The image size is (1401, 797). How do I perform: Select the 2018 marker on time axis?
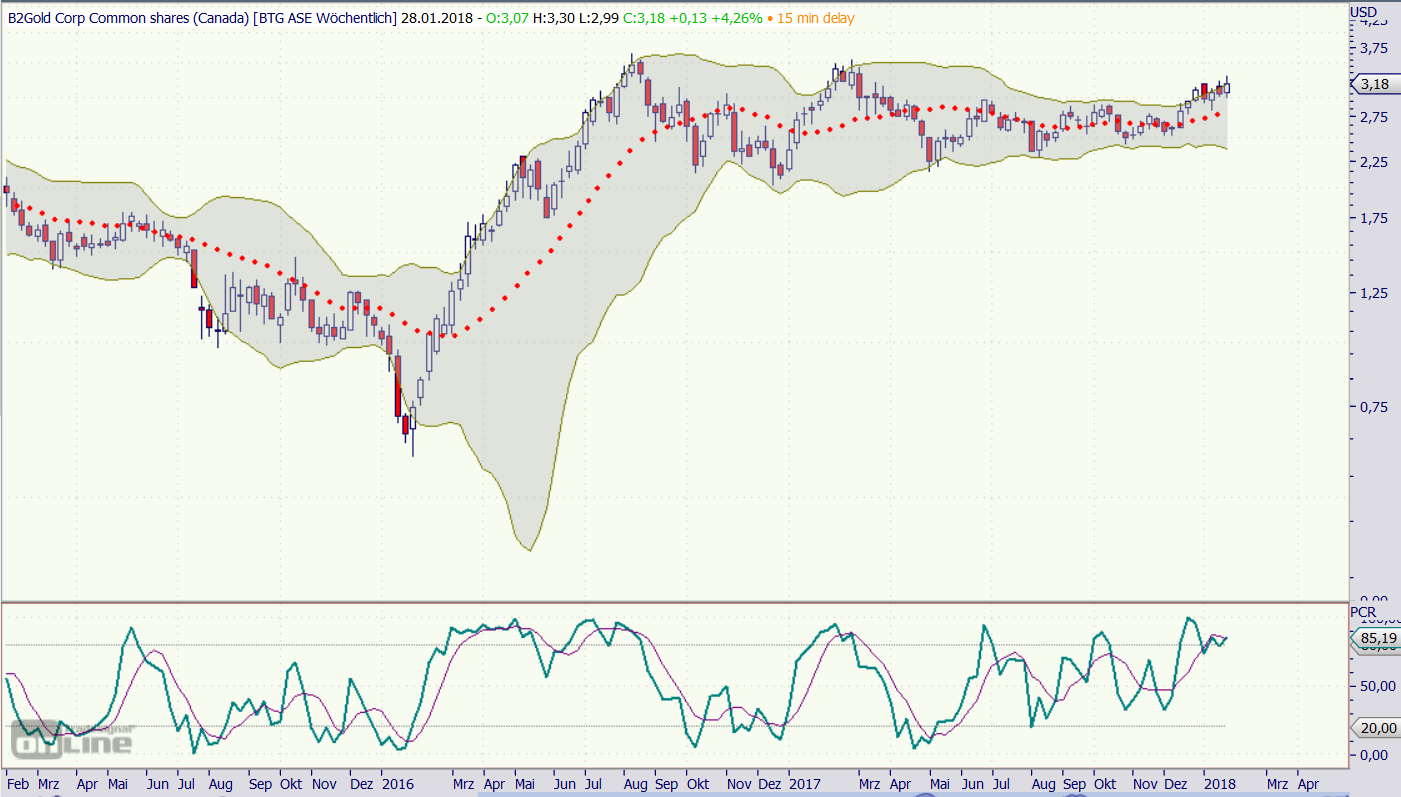1217,786
